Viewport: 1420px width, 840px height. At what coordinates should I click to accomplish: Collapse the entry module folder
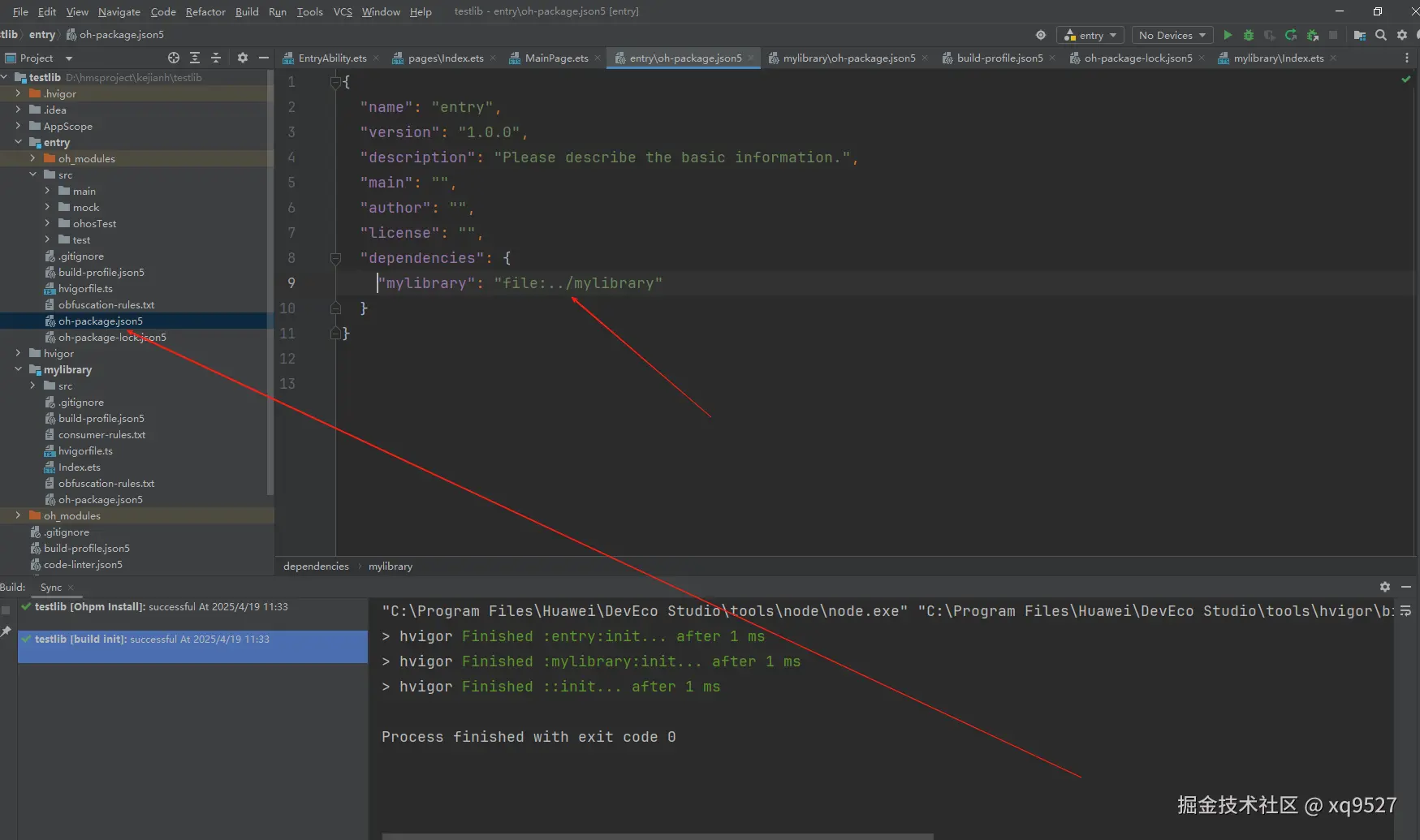[18, 142]
